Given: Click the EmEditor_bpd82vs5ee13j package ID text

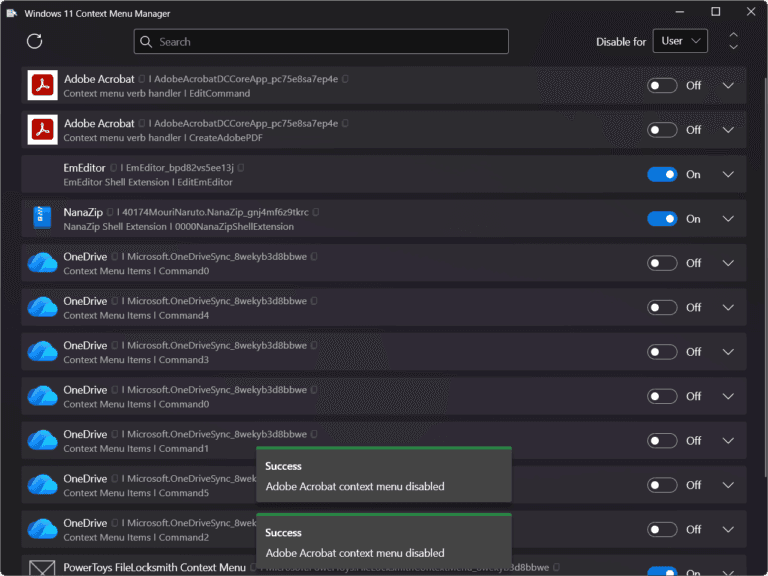Looking at the screenshot, I should 180,168.
